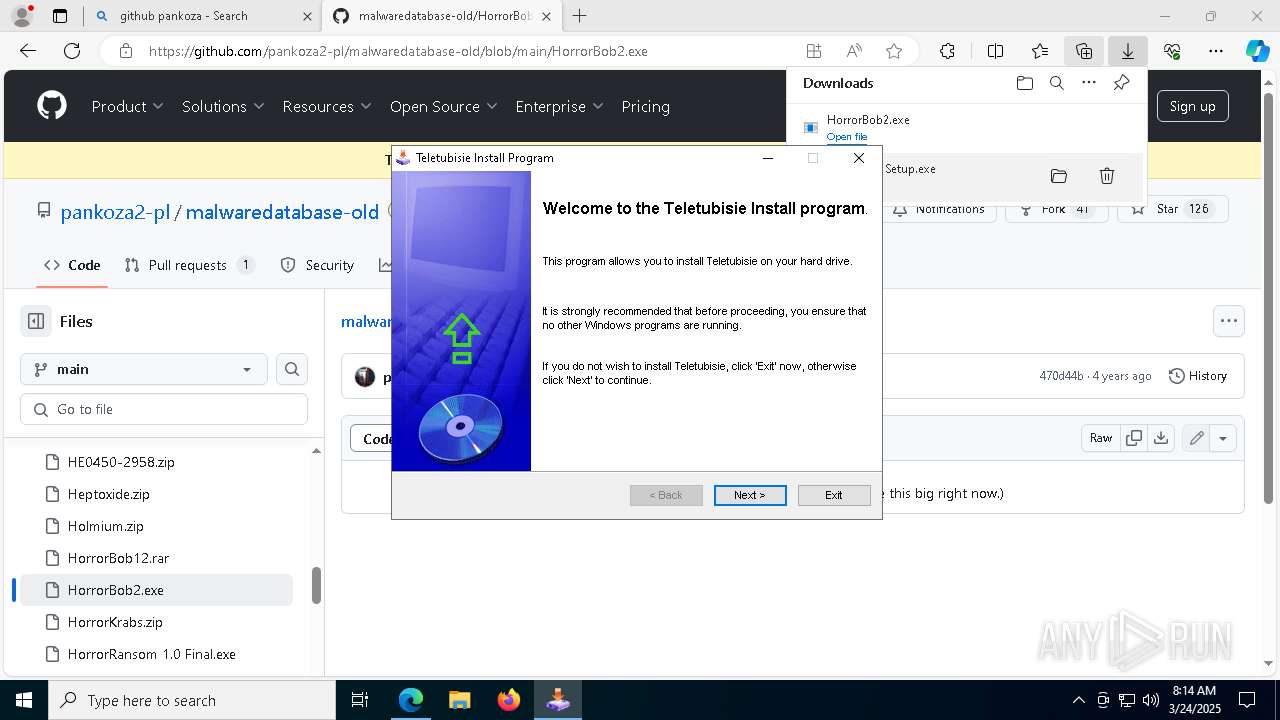Switch to the Code tab
Viewport: 1280px width, 720px height.
[x=72, y=265]
